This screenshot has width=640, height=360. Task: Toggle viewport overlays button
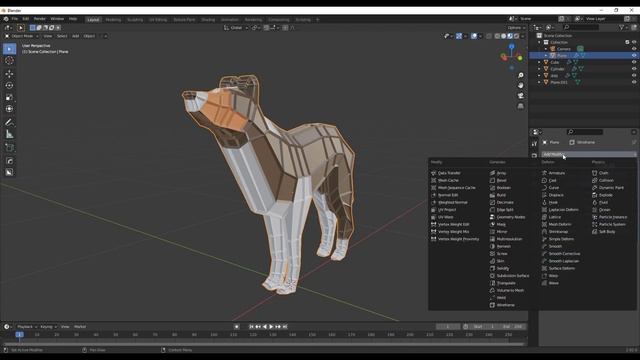point(474,36)
